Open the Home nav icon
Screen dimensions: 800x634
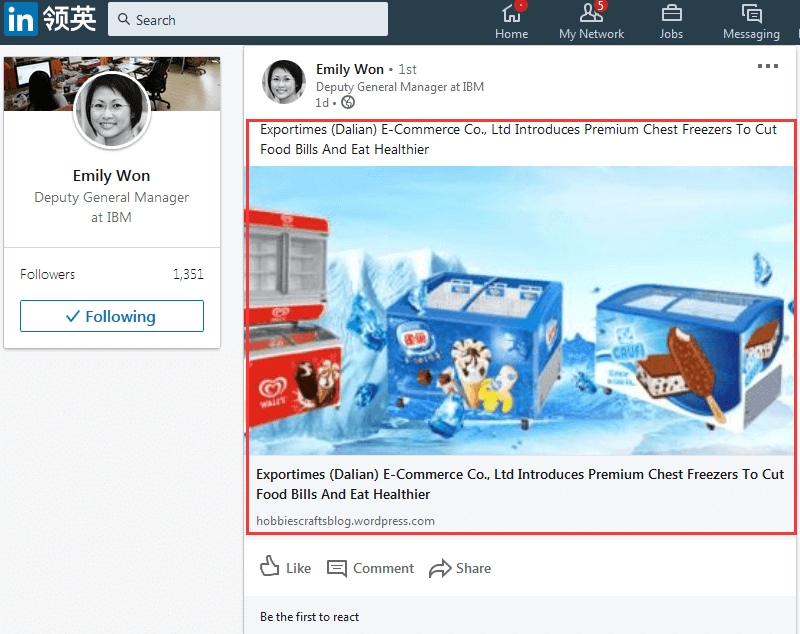tap(511, 14)
